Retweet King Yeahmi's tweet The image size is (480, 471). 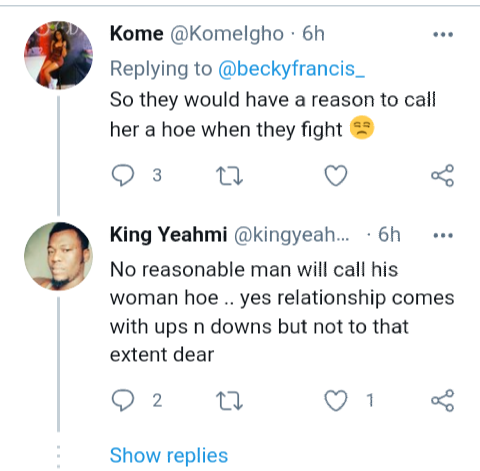click(229, 400)
